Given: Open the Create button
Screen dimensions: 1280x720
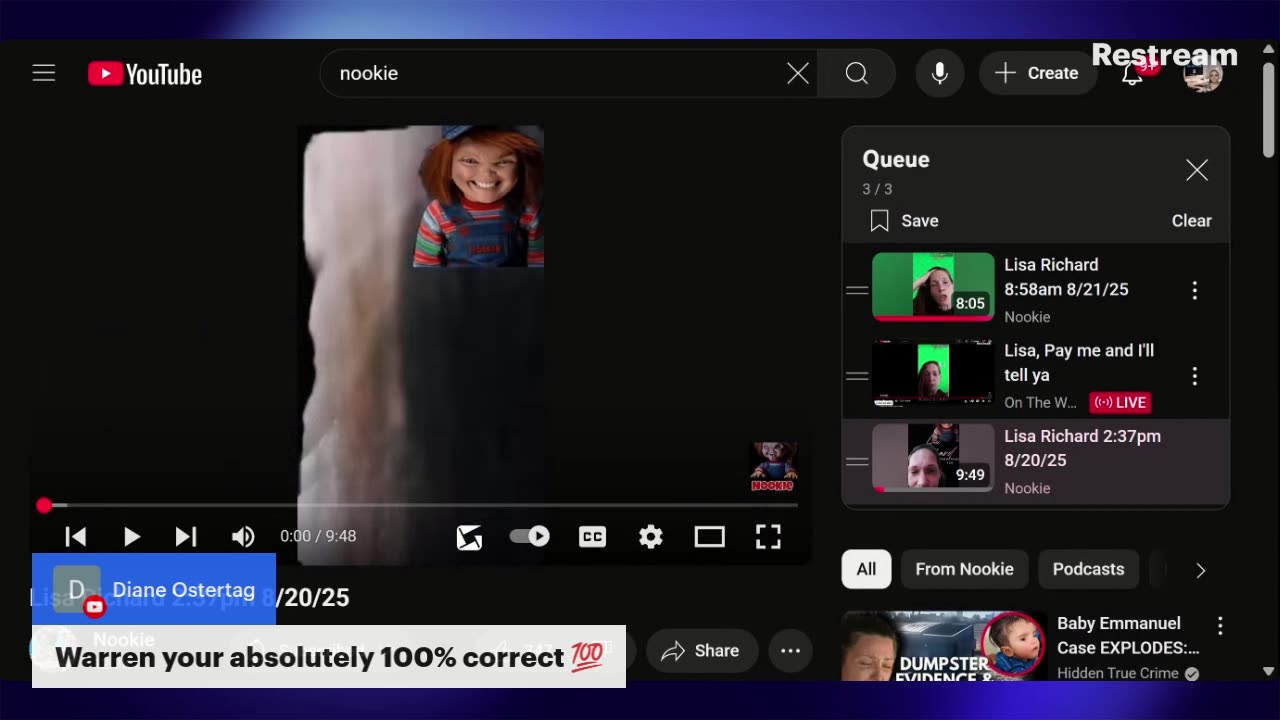Looking at the screenshot, I should [1037, 73].
